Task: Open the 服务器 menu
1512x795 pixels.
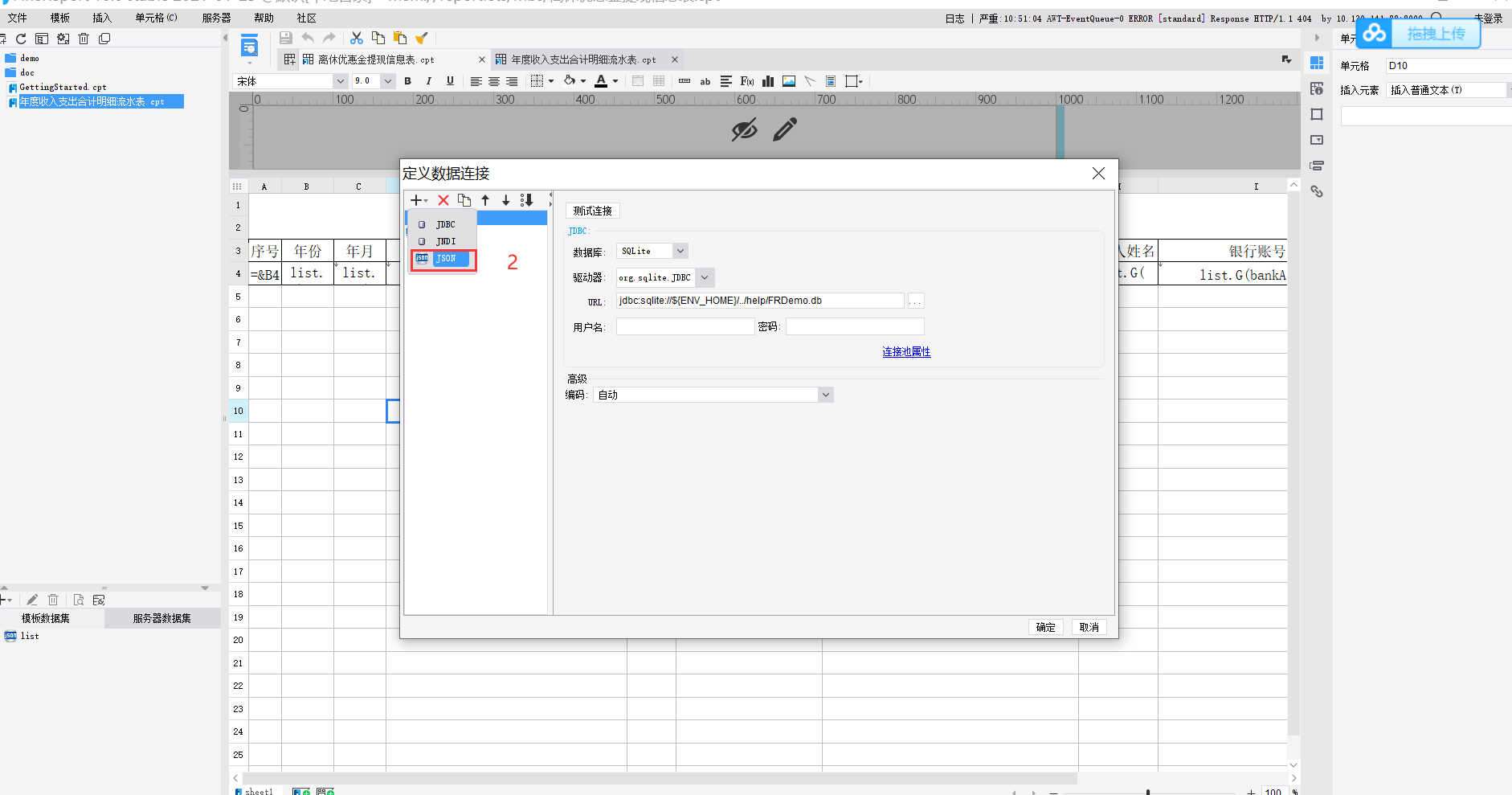Action: click(x=216, y=18)
